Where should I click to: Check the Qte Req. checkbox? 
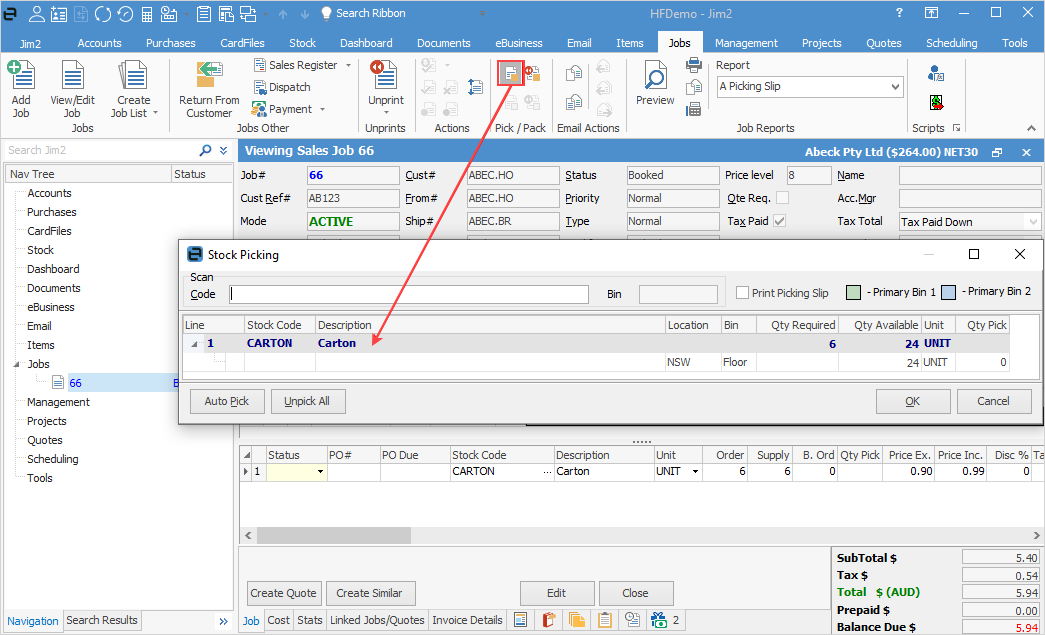coord(782,198)
